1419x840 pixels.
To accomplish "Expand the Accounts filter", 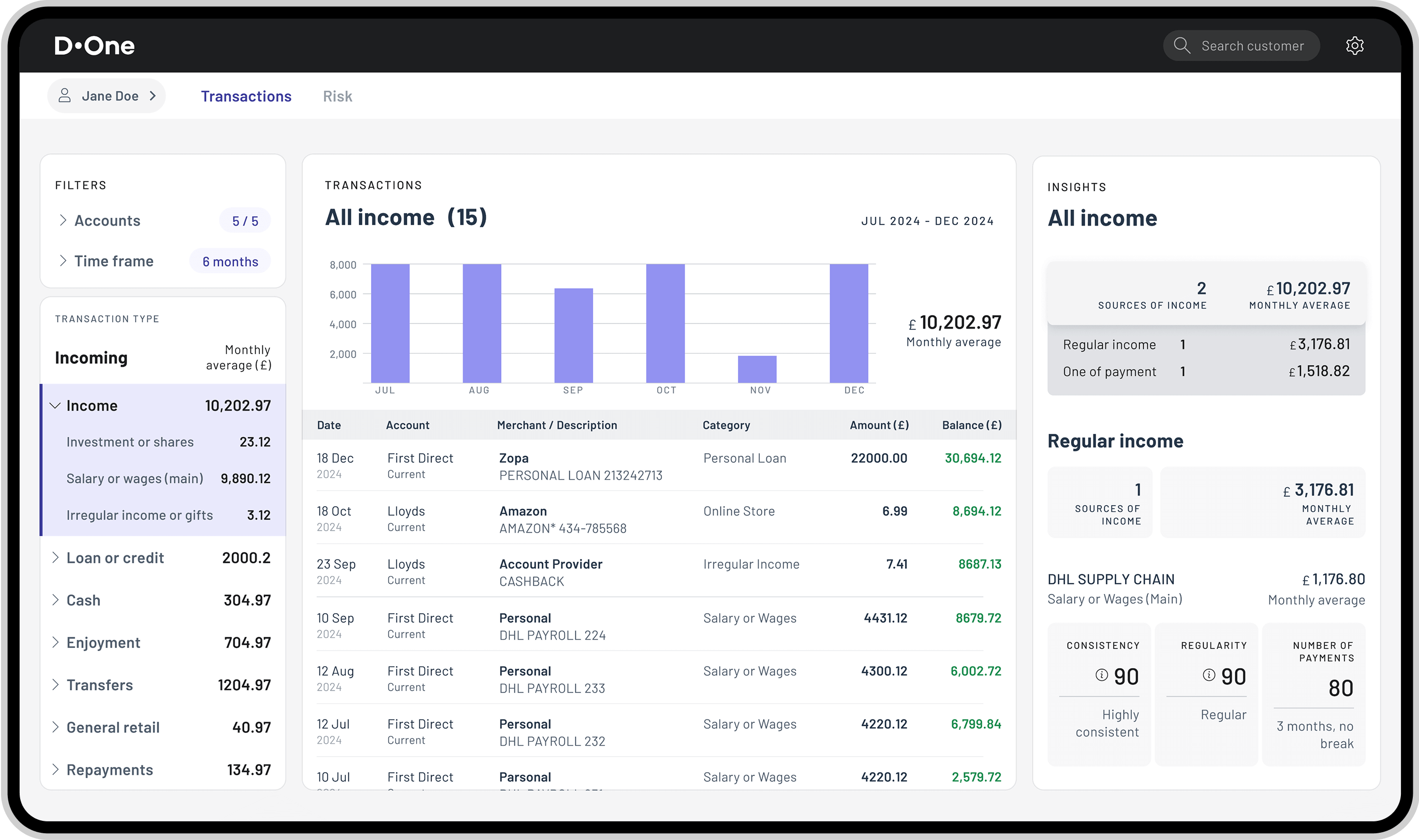I will 63,220.
